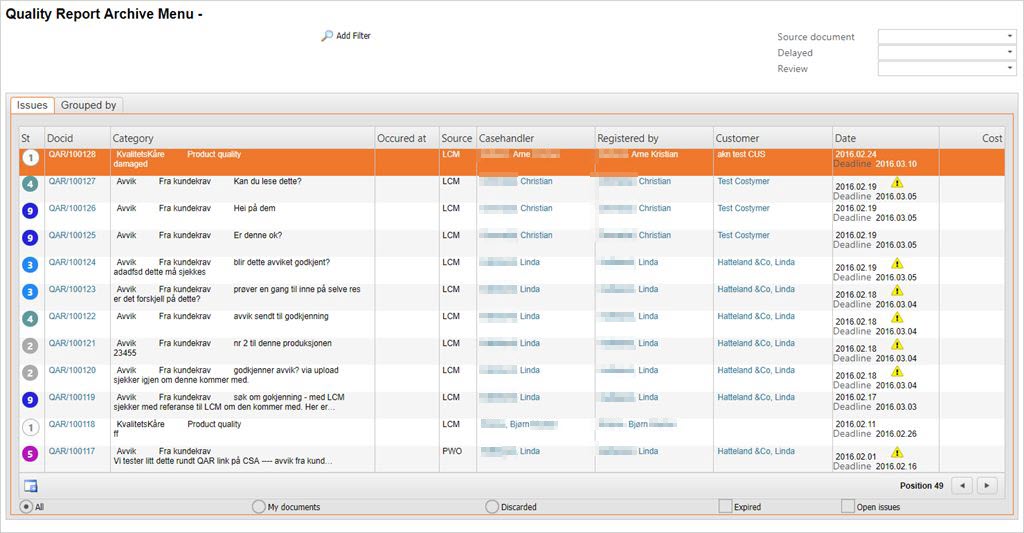Click warning triangle icon in QAR/100127 row
Image resolution: width=1024 pixels, height=533 pixels.
pos(897,182)
